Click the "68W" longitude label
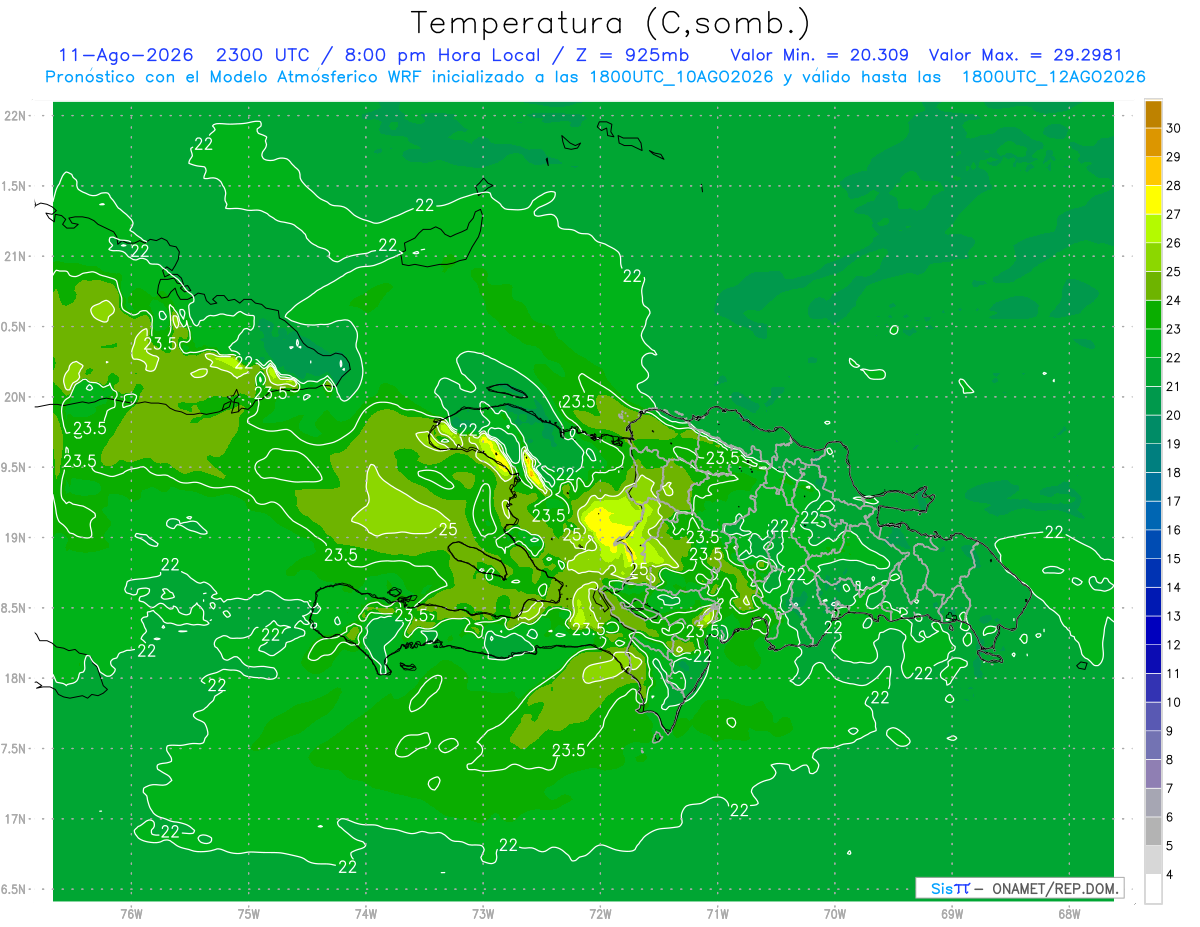Screen dimensions: 1200x927 pyautogui.click(x=1068, y=914)
